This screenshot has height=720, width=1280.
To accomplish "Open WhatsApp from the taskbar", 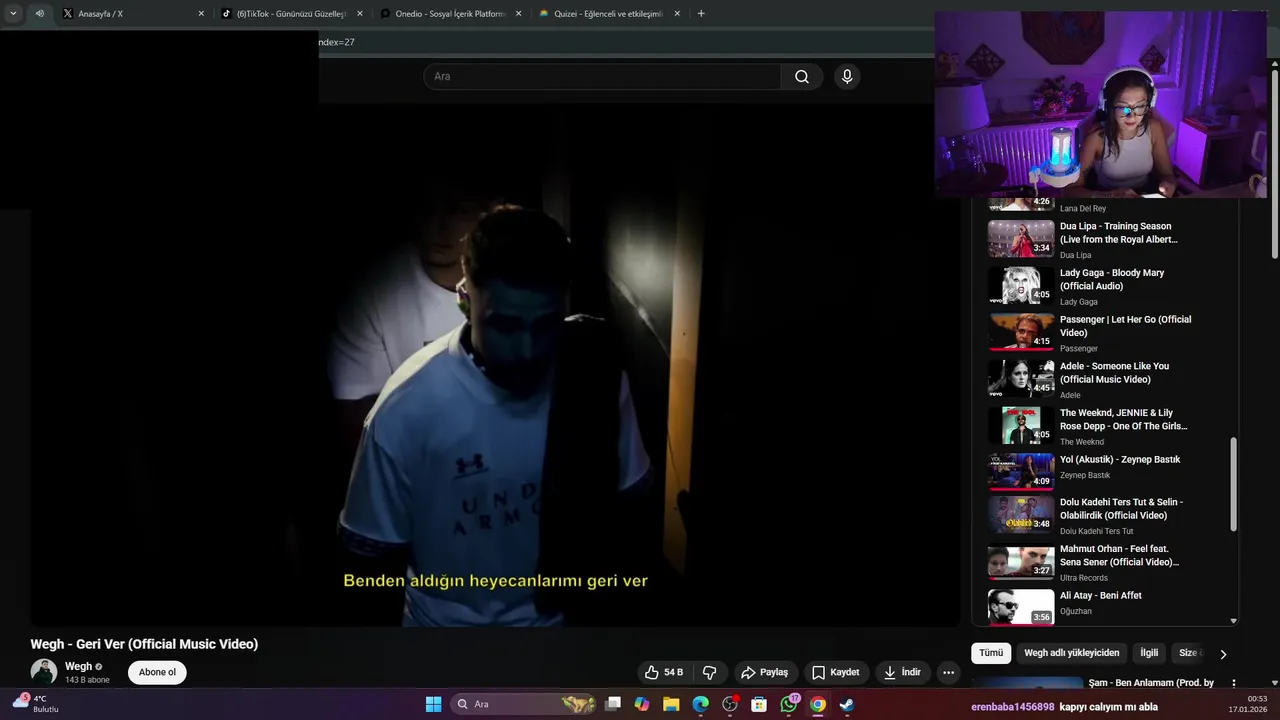I will coord(789,704).
